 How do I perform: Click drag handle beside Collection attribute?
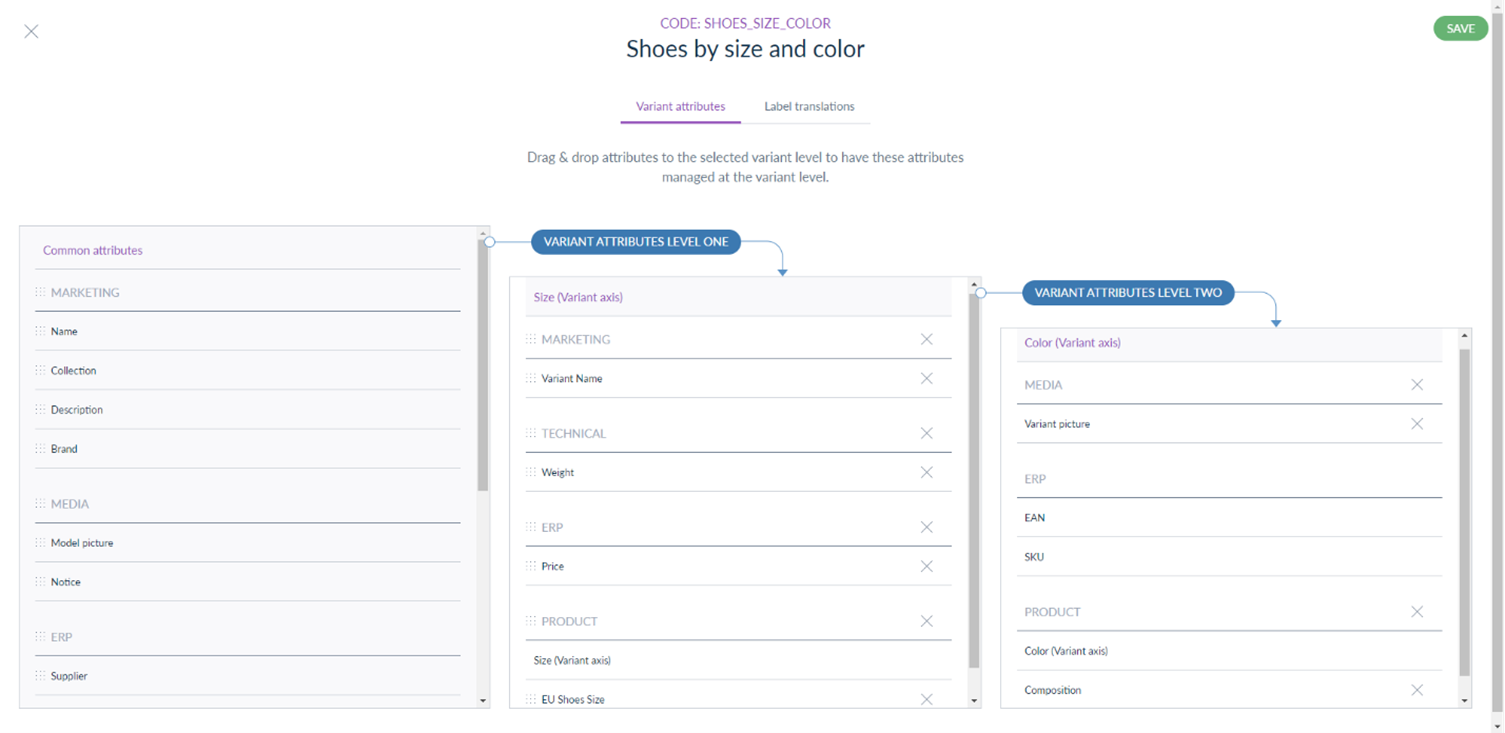click(40, 370)
